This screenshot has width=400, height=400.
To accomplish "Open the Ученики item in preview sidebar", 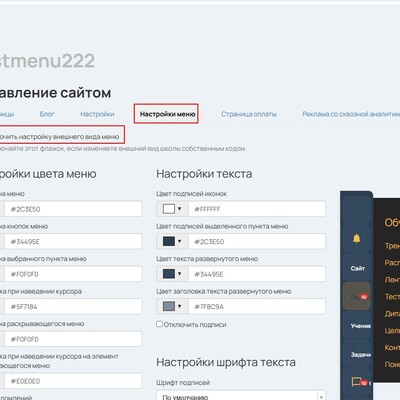I will tap(361, 326).
